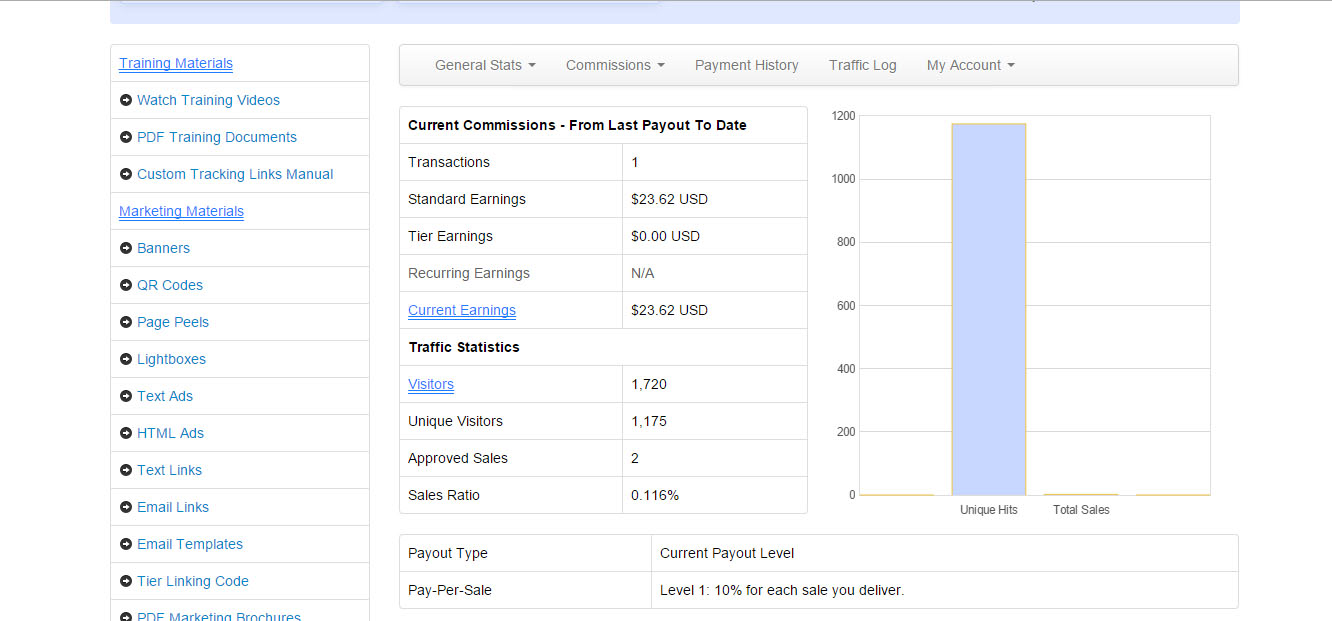Open the Current Earnings link
Viewport: 1332px width, 621px height.
pos(462,310)
